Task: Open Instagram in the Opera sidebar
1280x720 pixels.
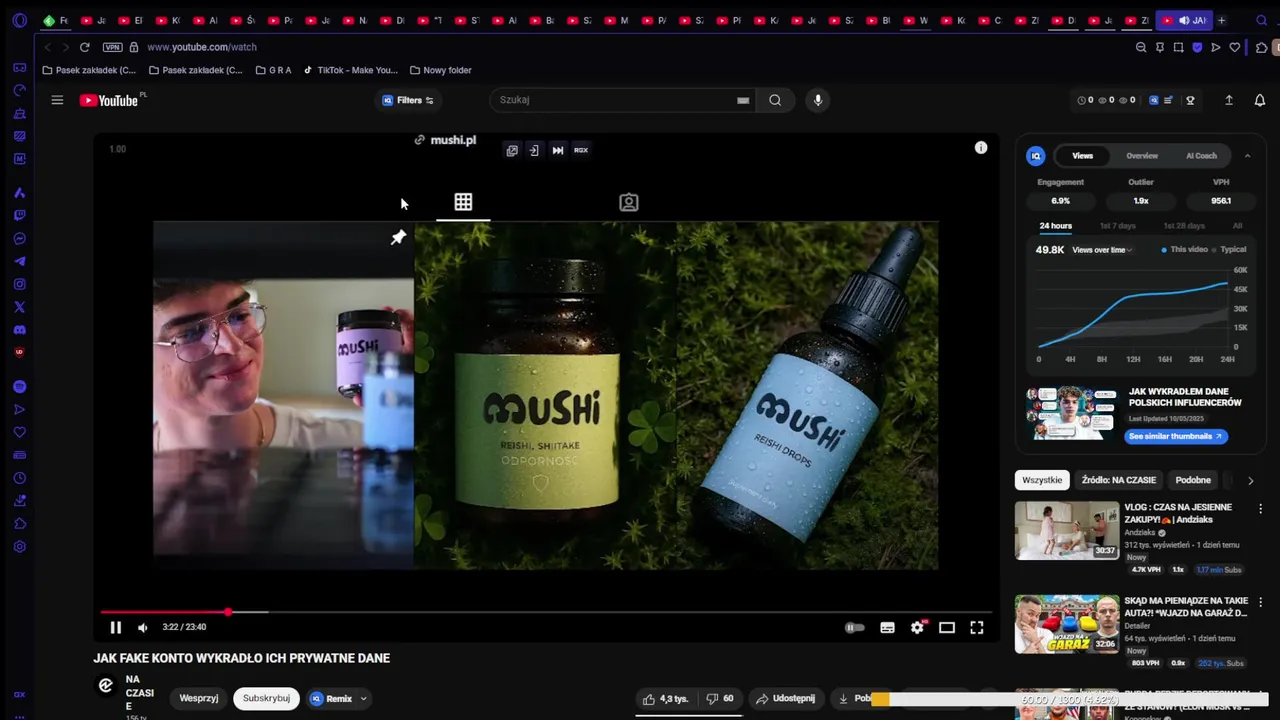Action: tap(19, 284)
